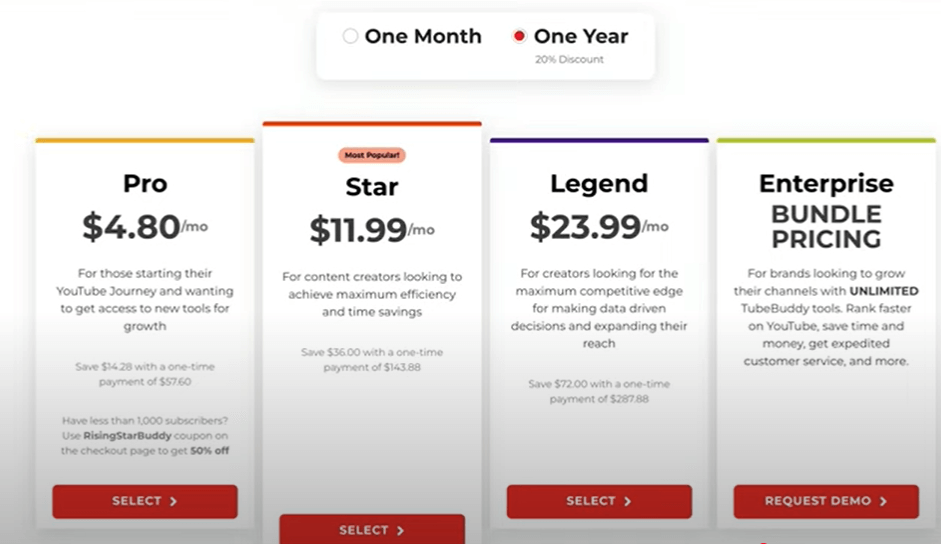Click the Enterprise plan heading
This screenshot has height=544, width=941.
tap(826, 184)
